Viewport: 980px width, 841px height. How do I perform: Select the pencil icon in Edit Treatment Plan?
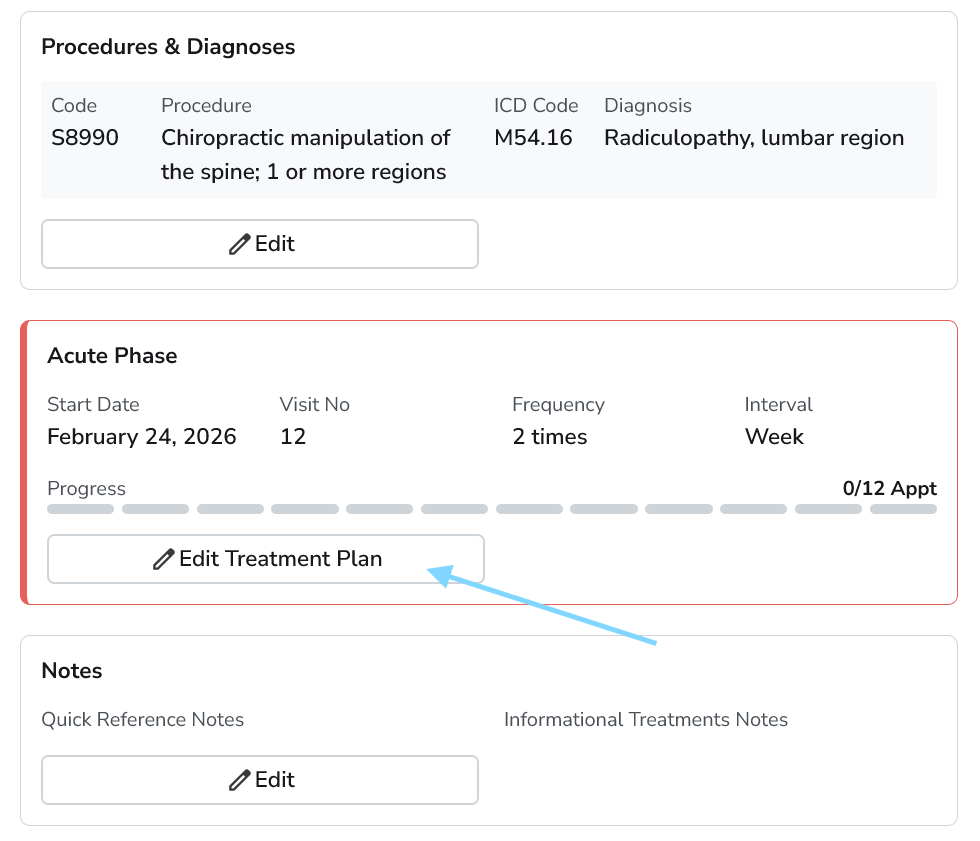pos(163,558)
